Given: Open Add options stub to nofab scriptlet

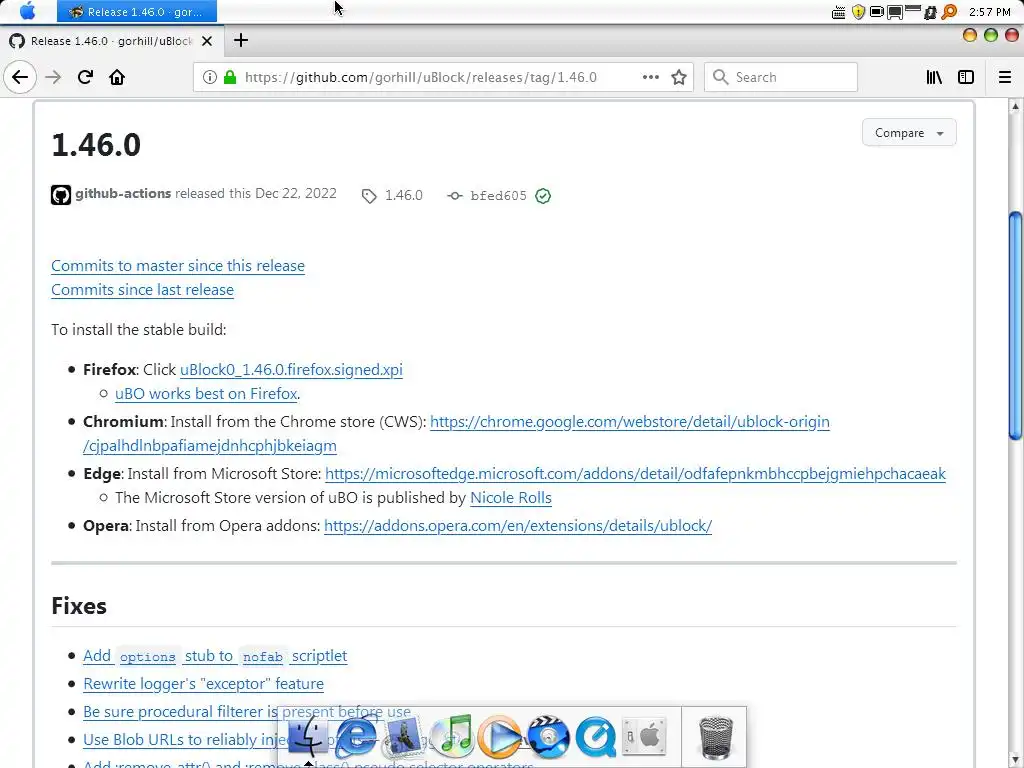Looking at the screenshot, I should (215, 656).
